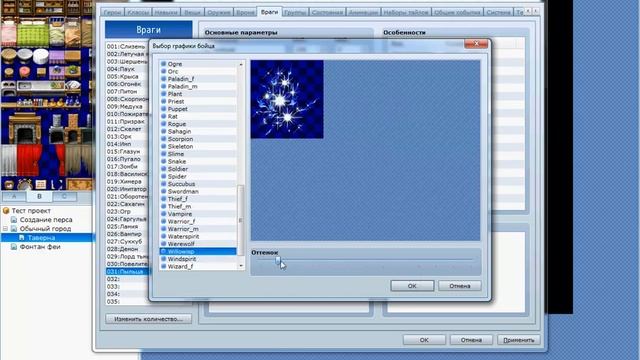Select enemy 004:Паук in the list
Screen dimensions: 640x360
[x=127, y=69]
